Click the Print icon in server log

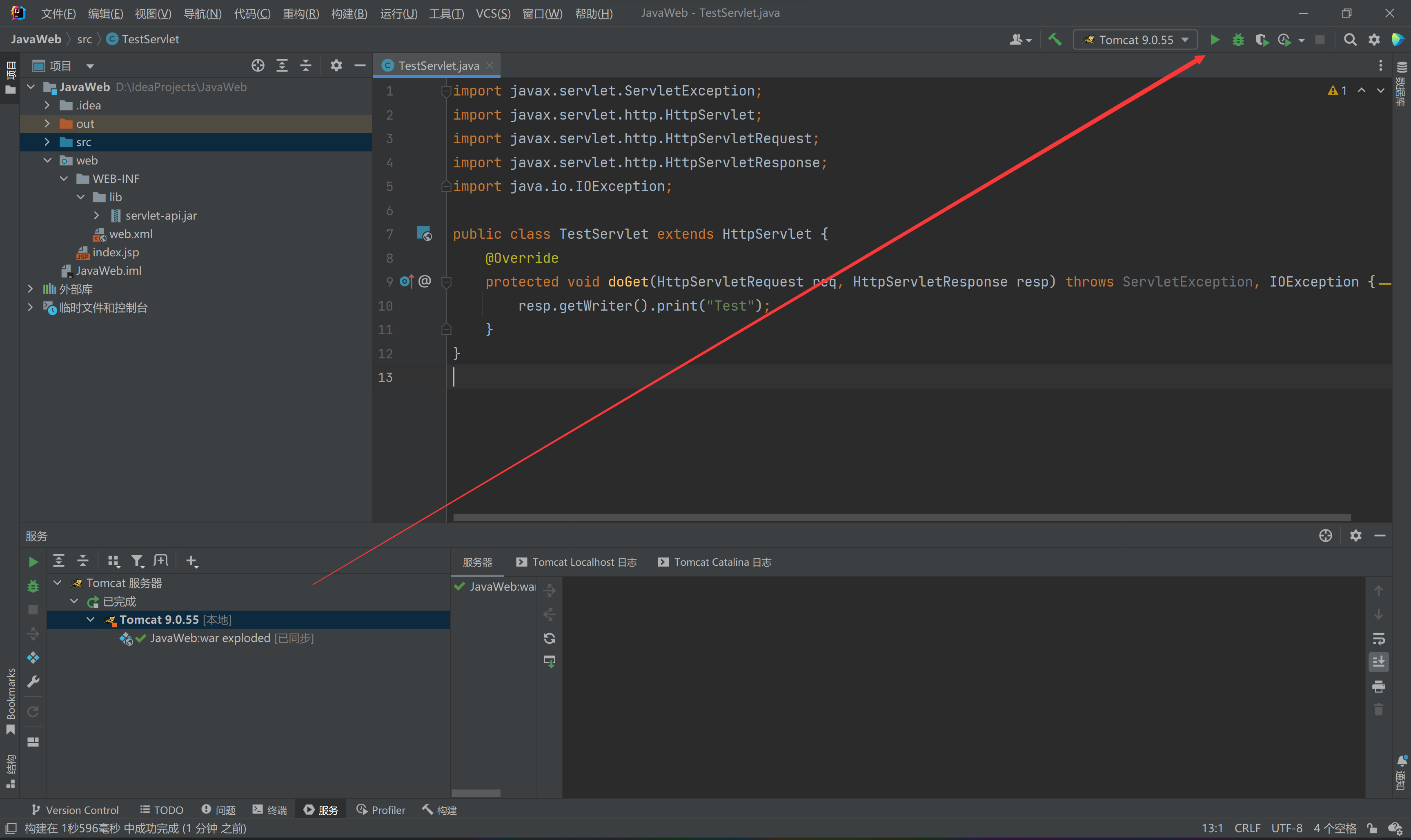point(1379,686)
